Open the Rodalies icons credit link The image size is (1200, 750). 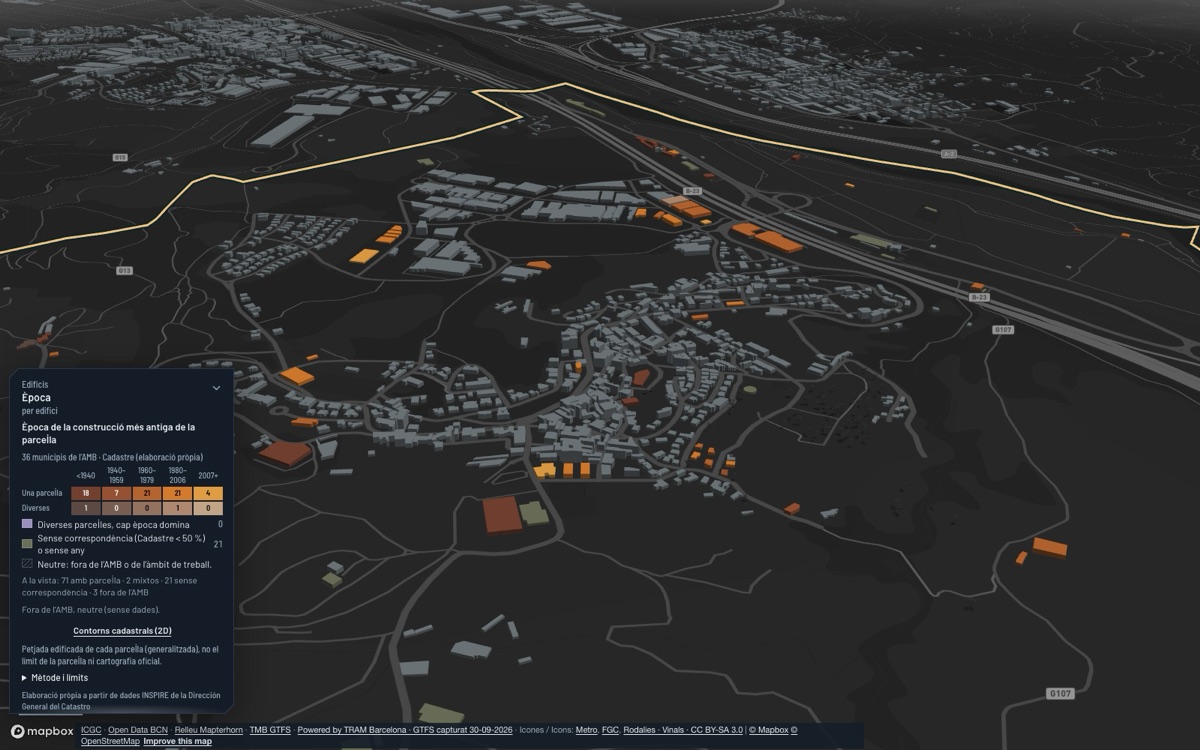640,730
